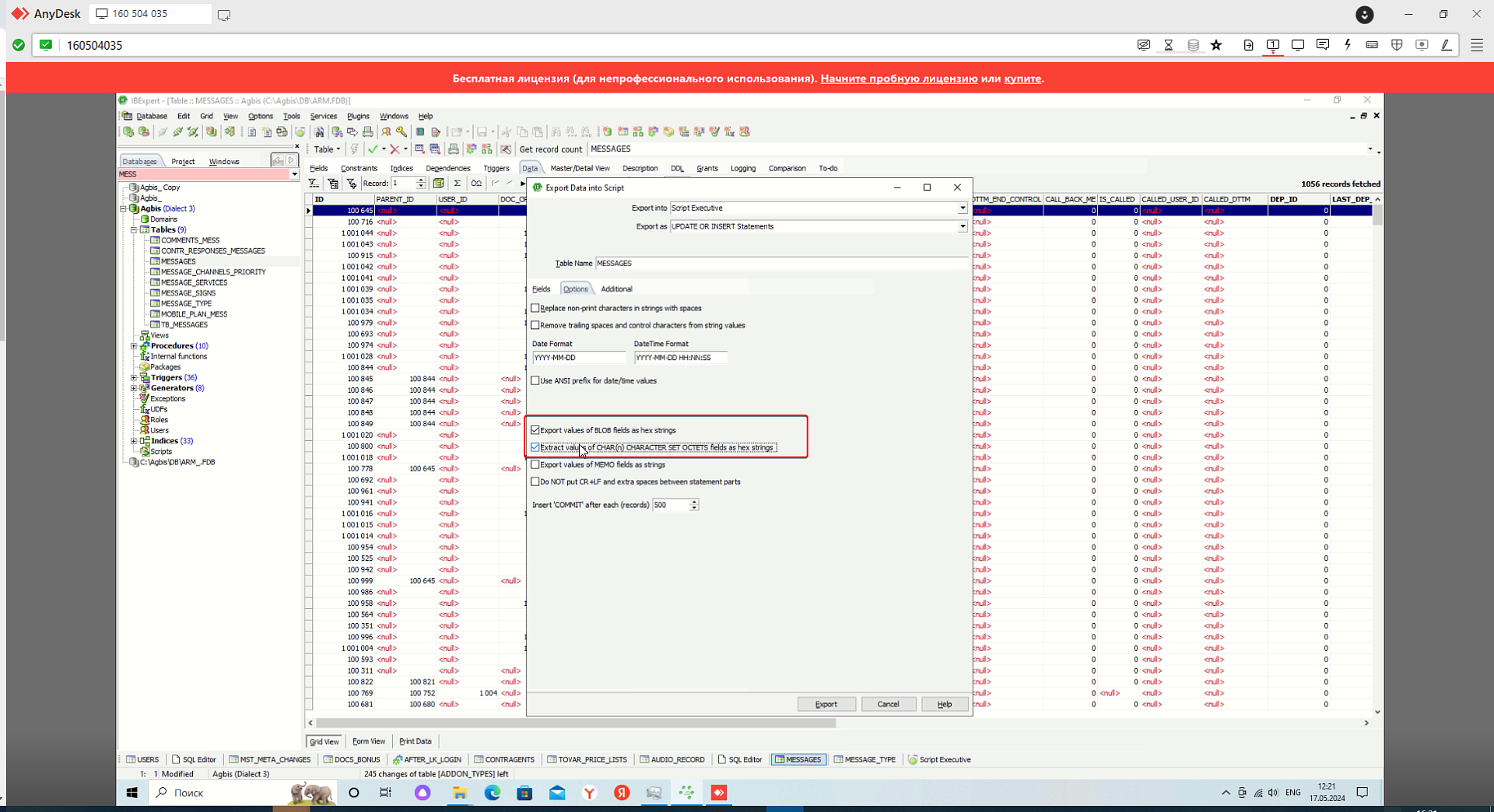Click the Export button
This screenshot has width=1494, height=812.
tap(826, 705)
